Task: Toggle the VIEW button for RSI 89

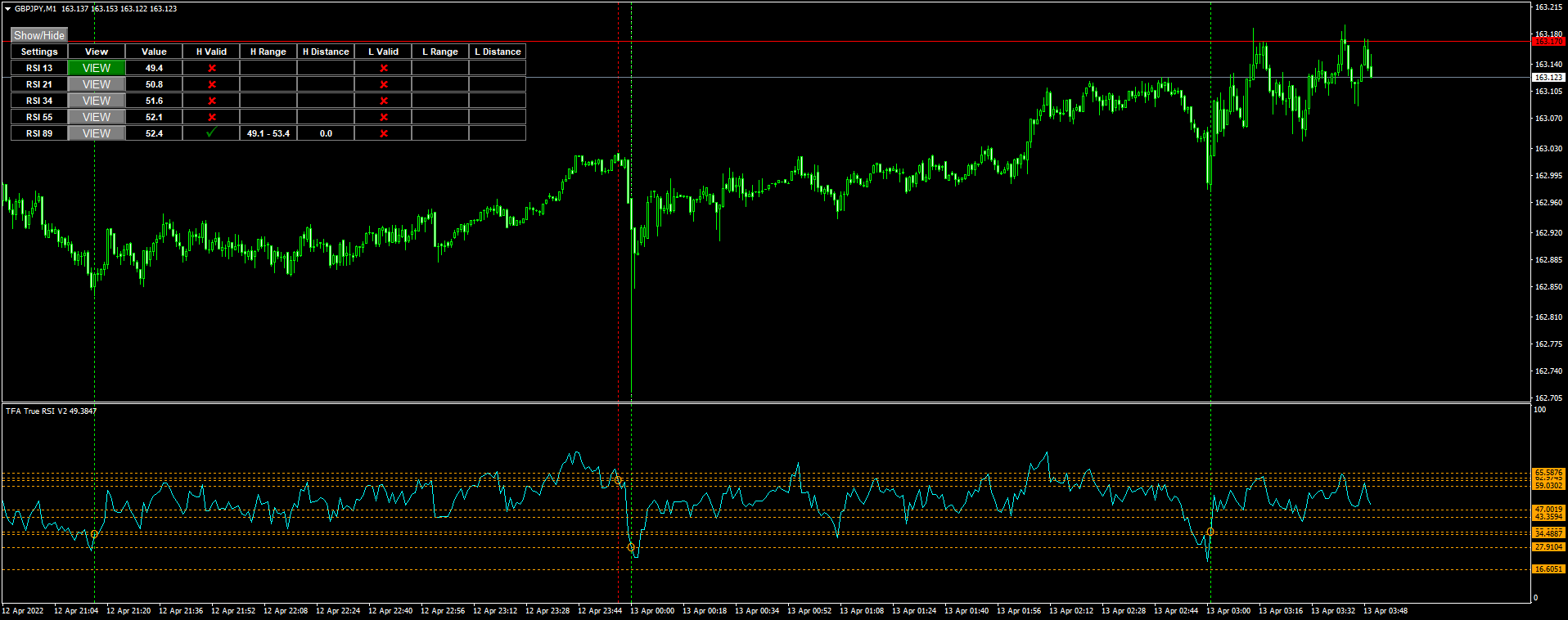Action: [97, 133]
